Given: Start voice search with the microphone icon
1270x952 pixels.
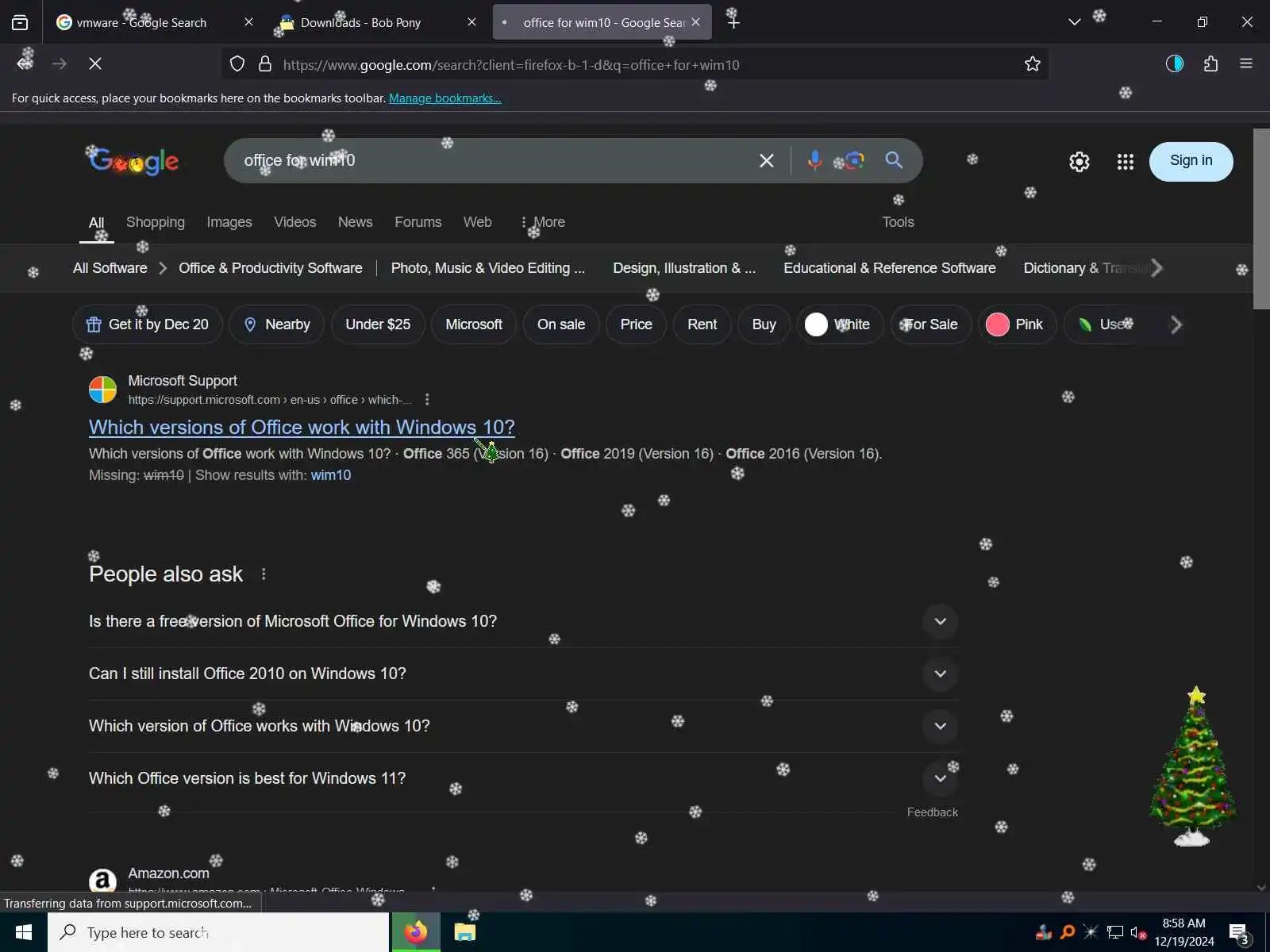Looking at the screenshot, I should [814, 160].
